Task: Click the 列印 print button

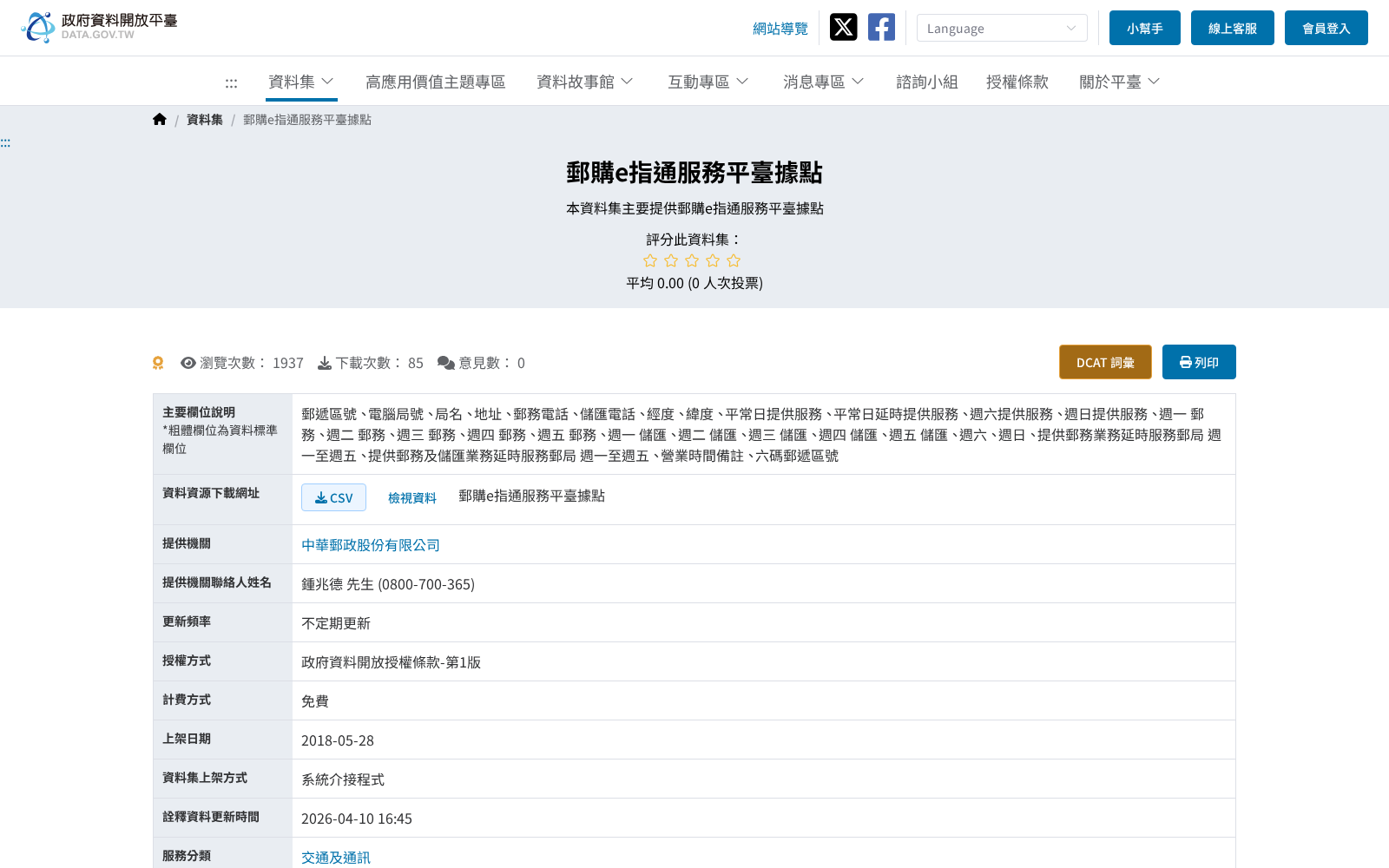Action: pos(1199,362)
